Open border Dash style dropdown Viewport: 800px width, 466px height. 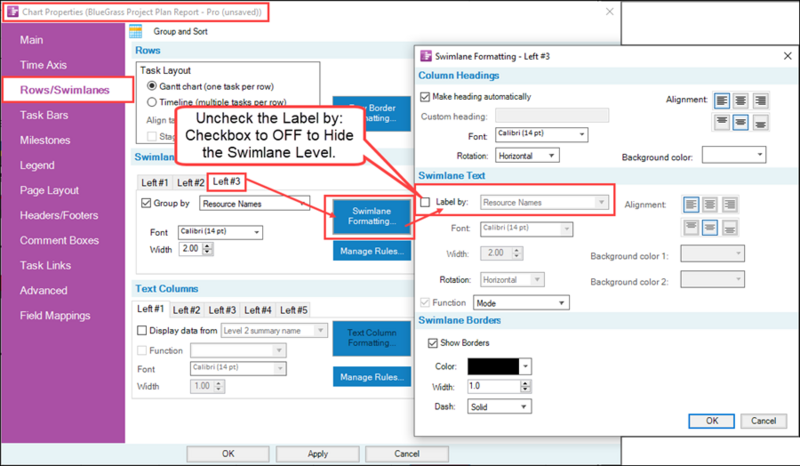(499, 406)
